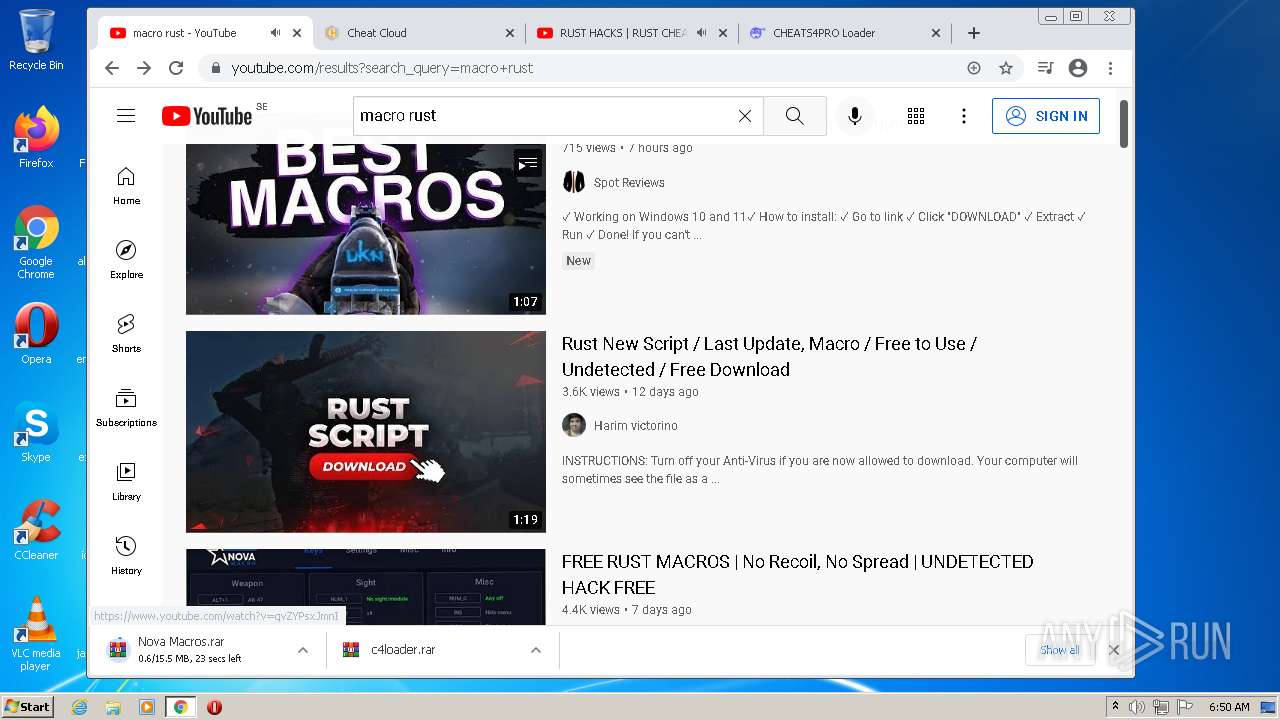Open the Recycle Bin desktop icon
Screen dimensions: 1280x720
(x=36, y=40)
